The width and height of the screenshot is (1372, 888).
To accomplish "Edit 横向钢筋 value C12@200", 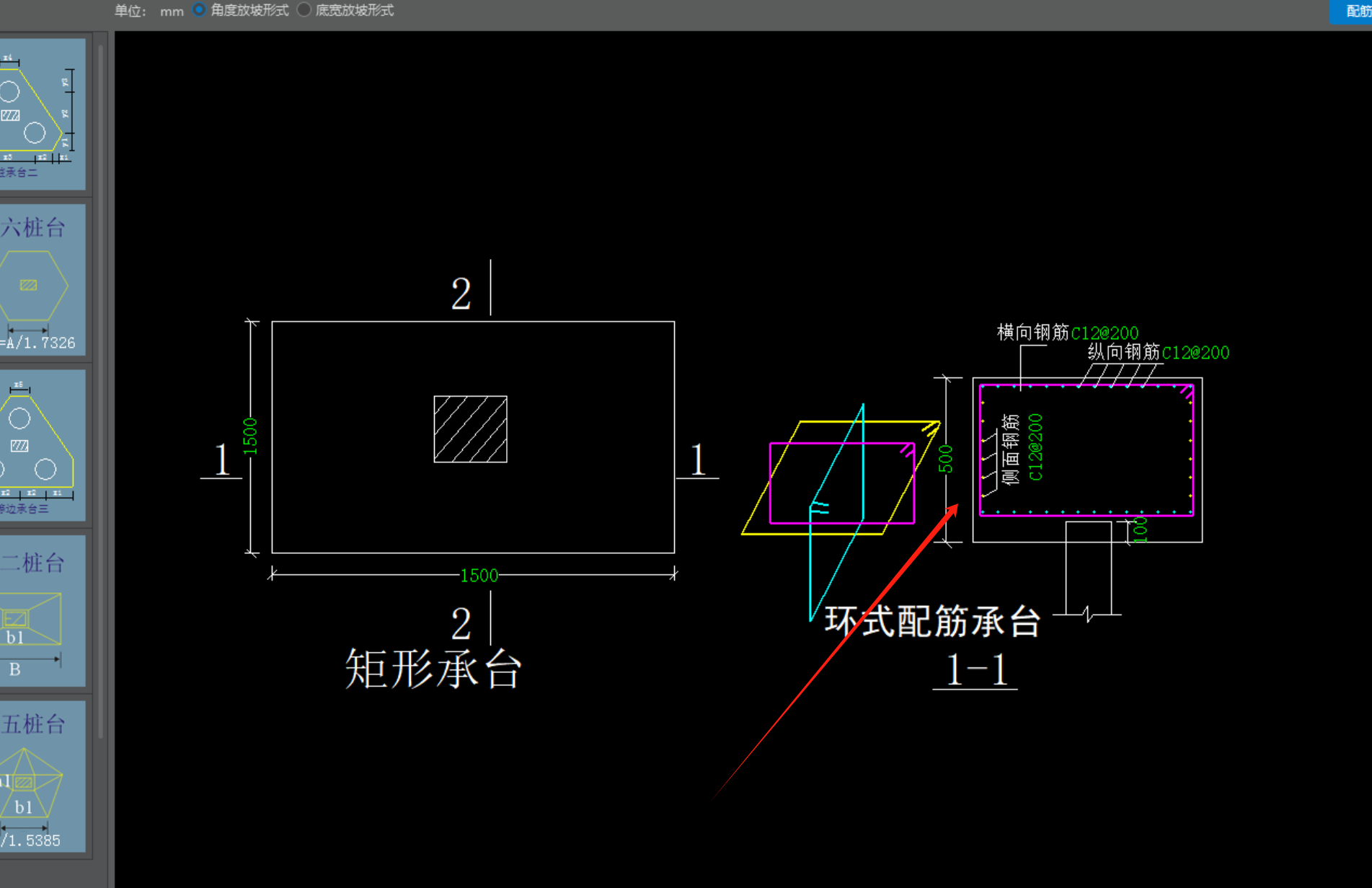I will point(1105,333).
